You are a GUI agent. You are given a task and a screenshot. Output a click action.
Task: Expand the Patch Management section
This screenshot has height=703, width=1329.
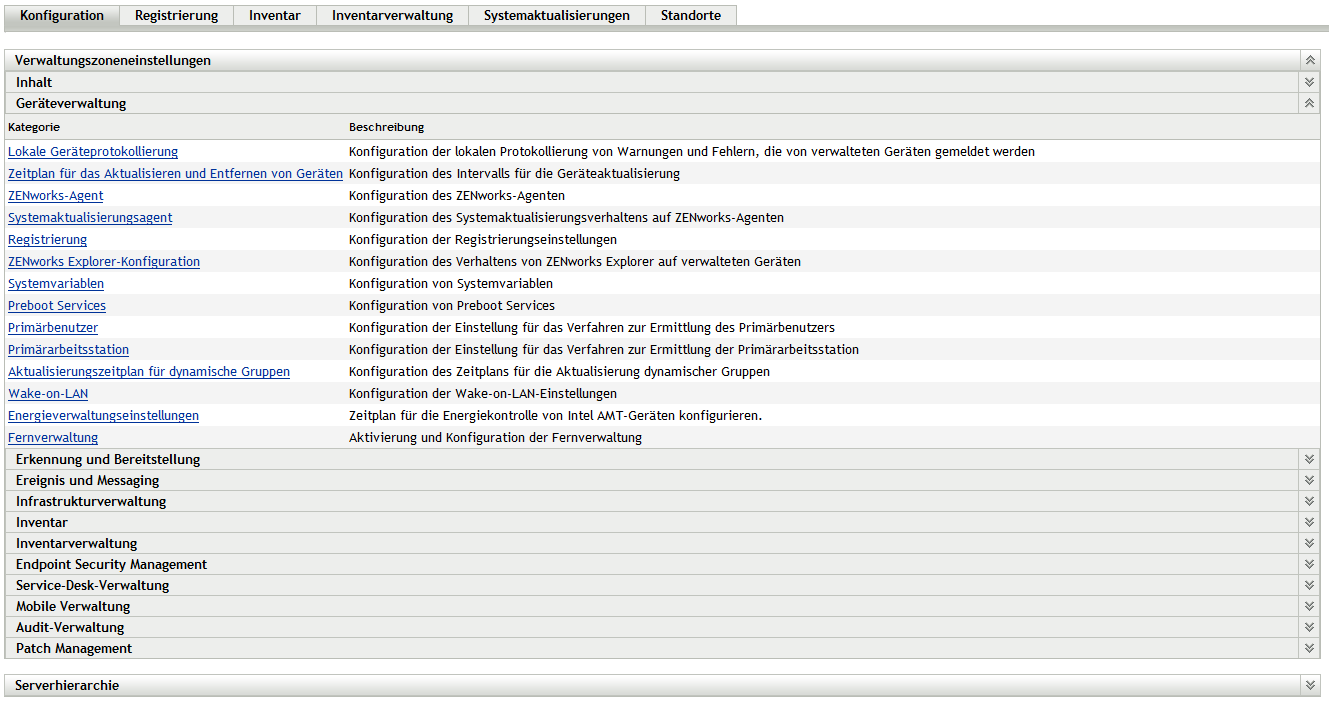pos(1309,648)
